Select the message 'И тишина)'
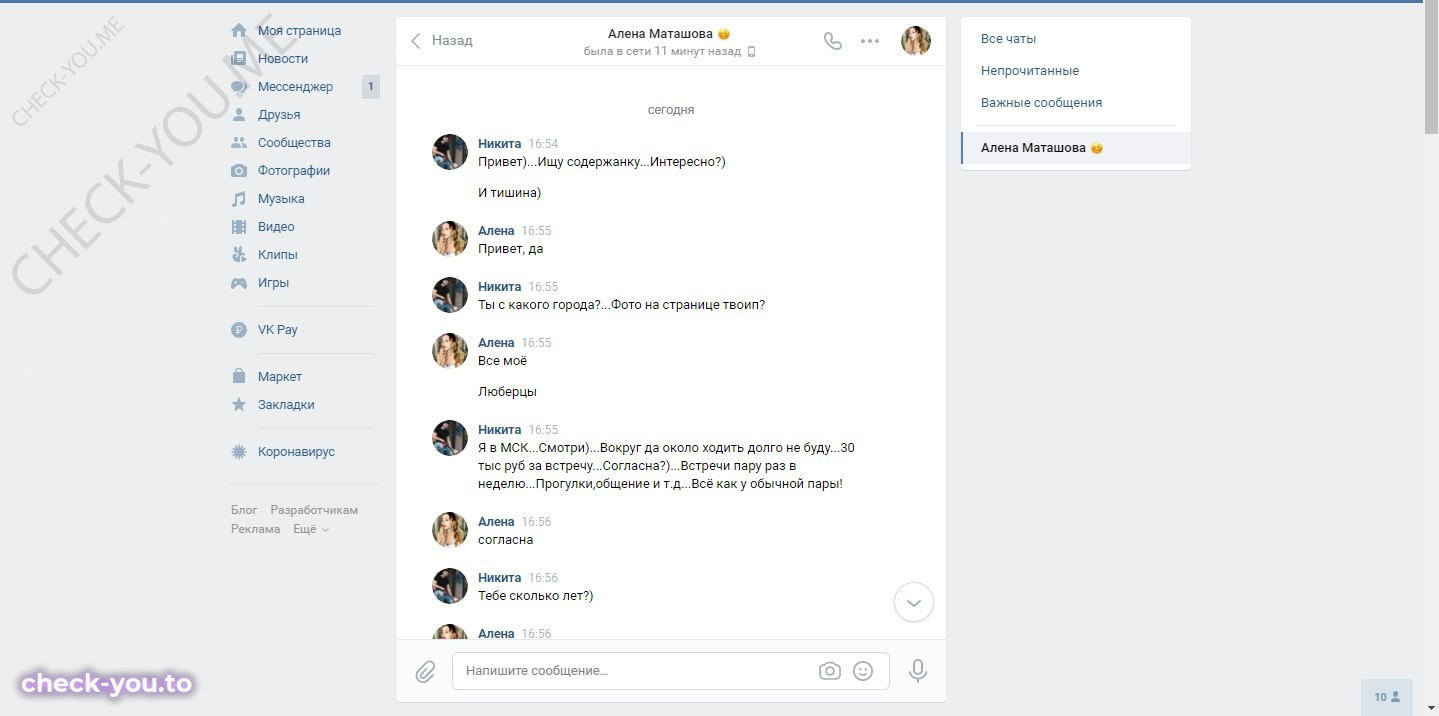The height and width of the screenshot is (716, 1439). coord(509,193)
